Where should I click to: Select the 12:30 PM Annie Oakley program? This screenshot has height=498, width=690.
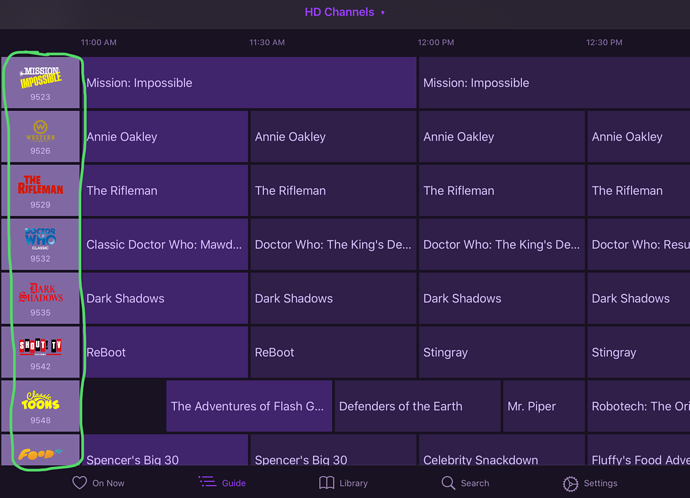point(639,137)
